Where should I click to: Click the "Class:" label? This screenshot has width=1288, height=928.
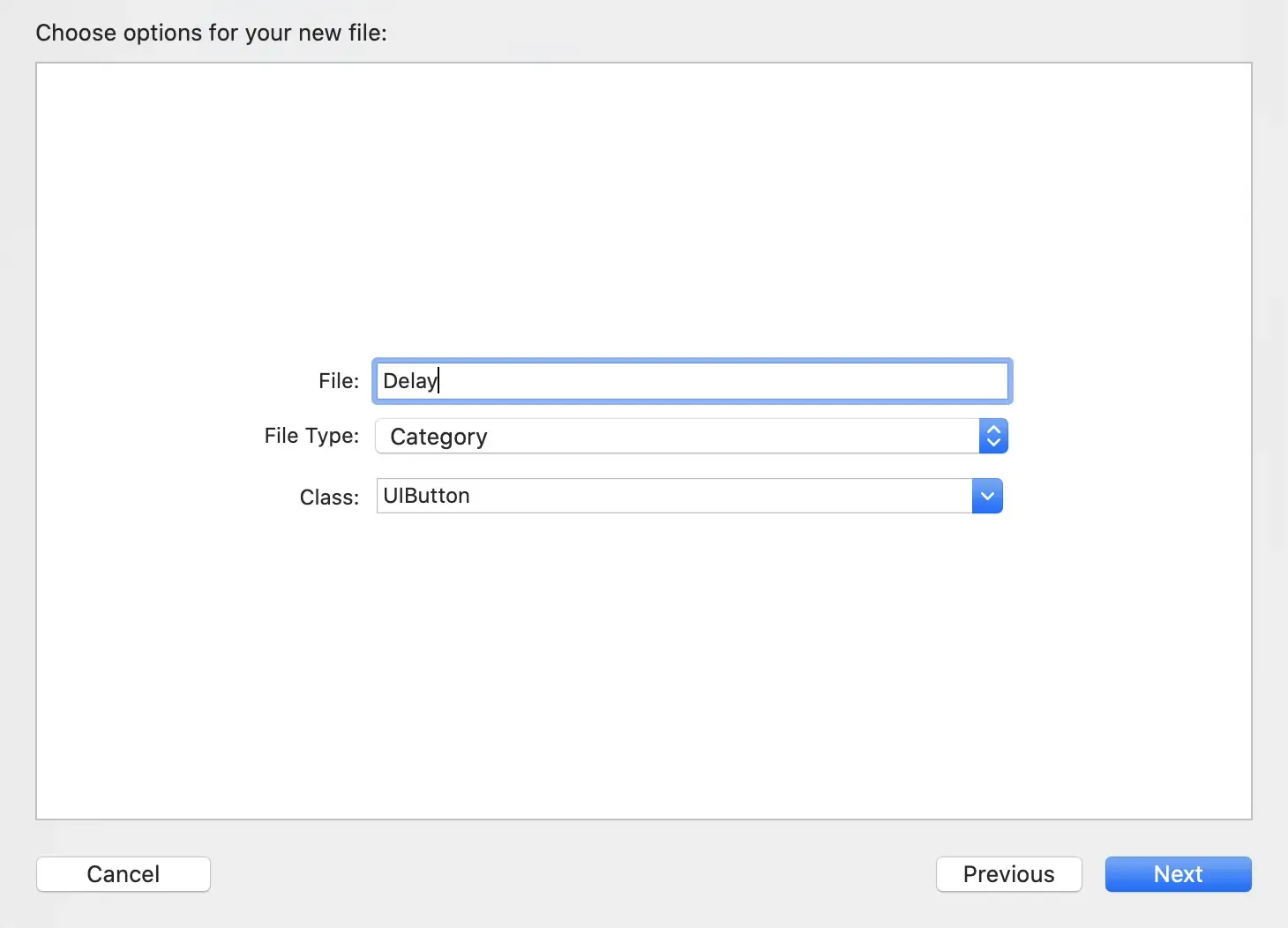click(x=329, y=498)
